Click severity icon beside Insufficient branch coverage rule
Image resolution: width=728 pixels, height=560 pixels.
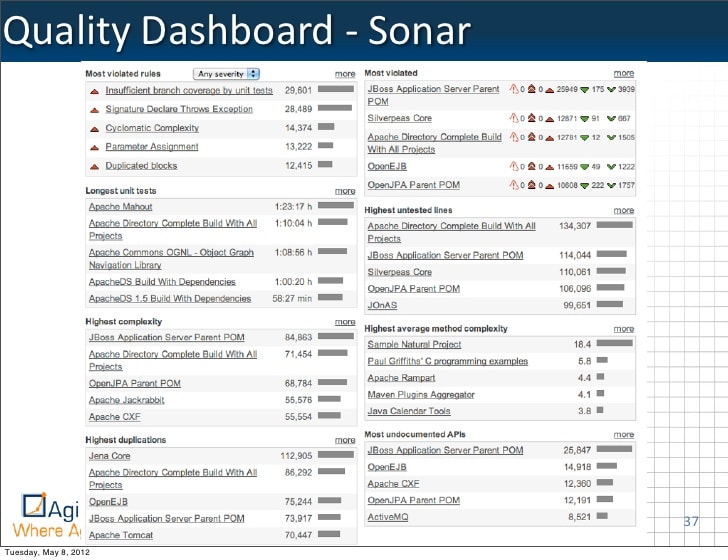pyautogui.click(x=94, y=91)
